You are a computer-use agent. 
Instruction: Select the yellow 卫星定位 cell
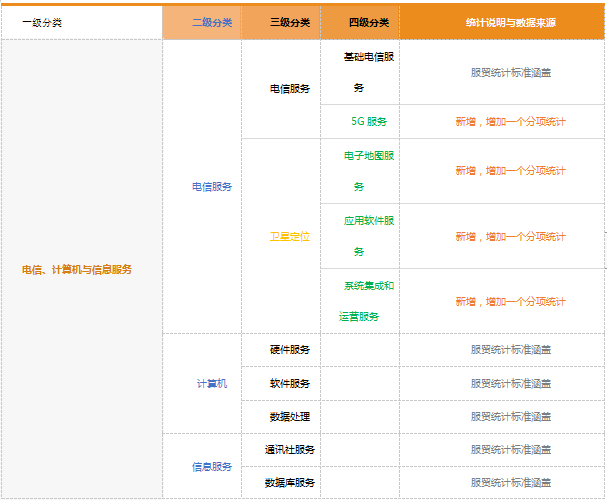[x=289, y=237]
